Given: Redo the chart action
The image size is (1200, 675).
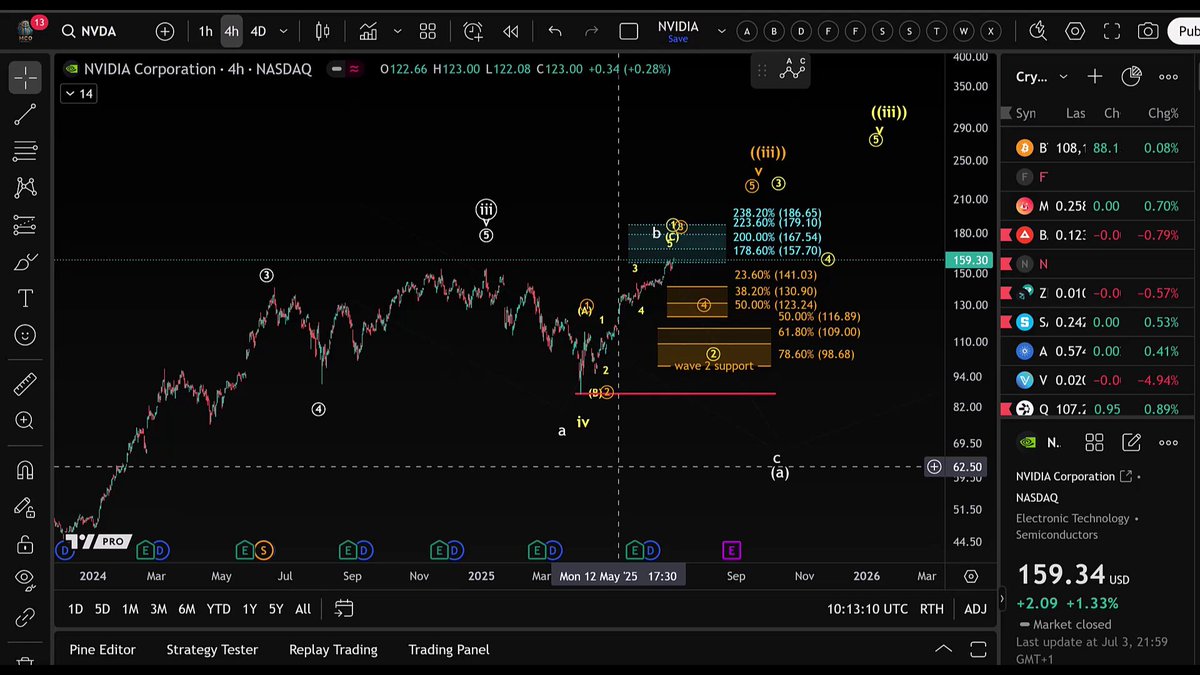Looking at the screenshot, I should pyautogui.click(x=593, y=31).
